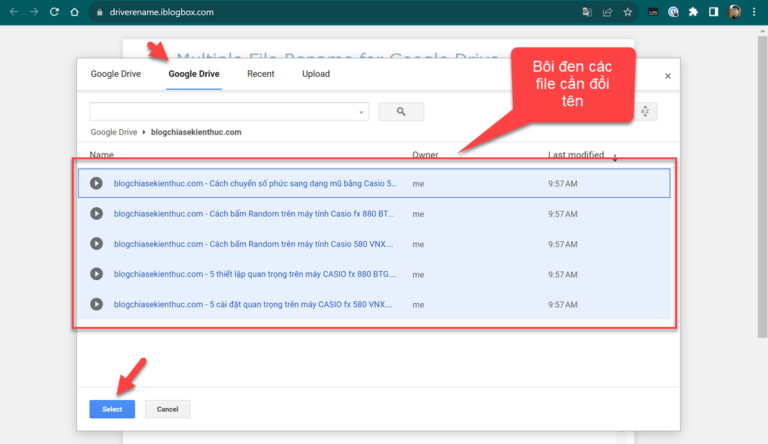Bookmark page with the star icon
The width and height of the screenshot is (768, 444).
pos(627,12)
